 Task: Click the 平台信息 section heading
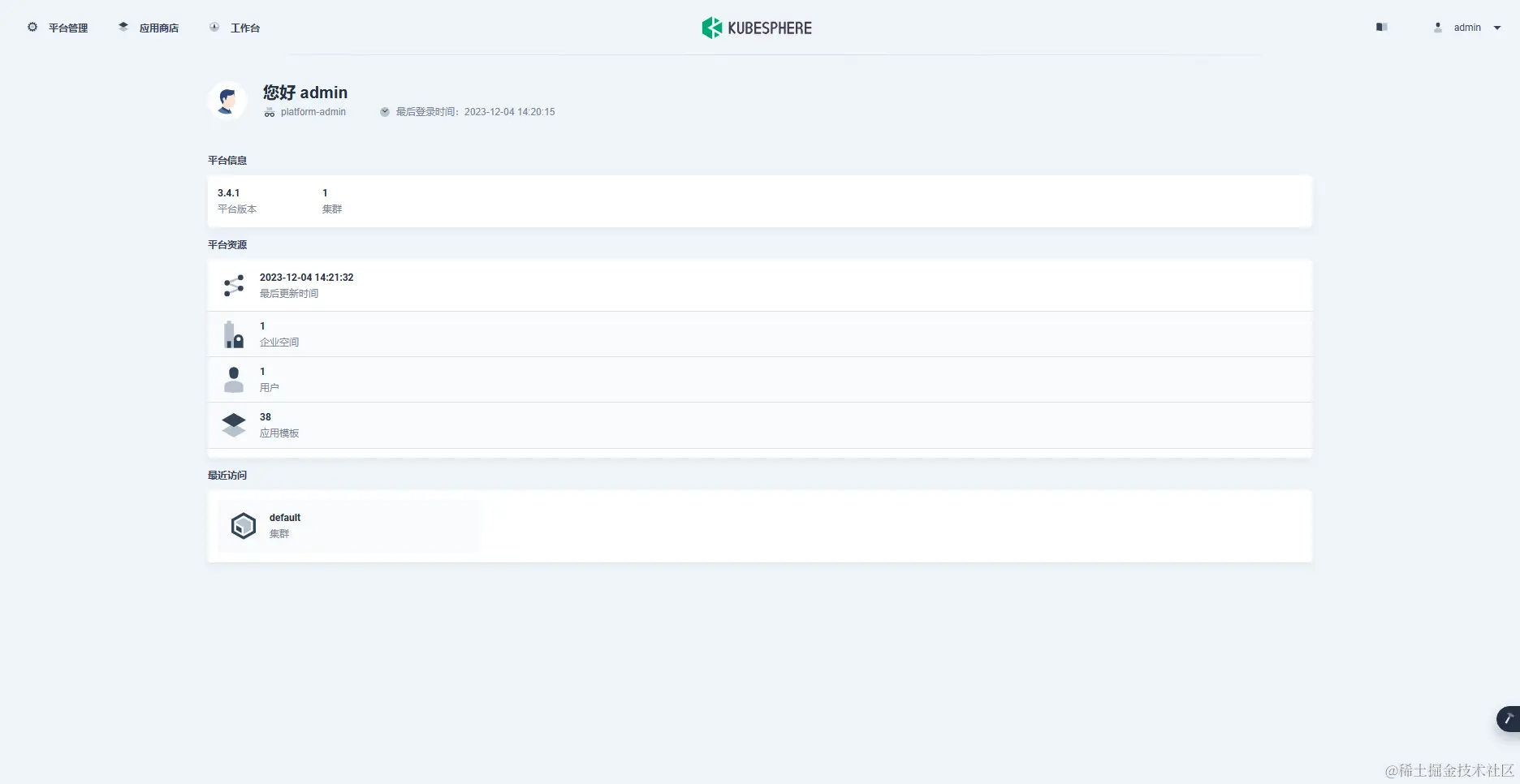click(227, 161)
